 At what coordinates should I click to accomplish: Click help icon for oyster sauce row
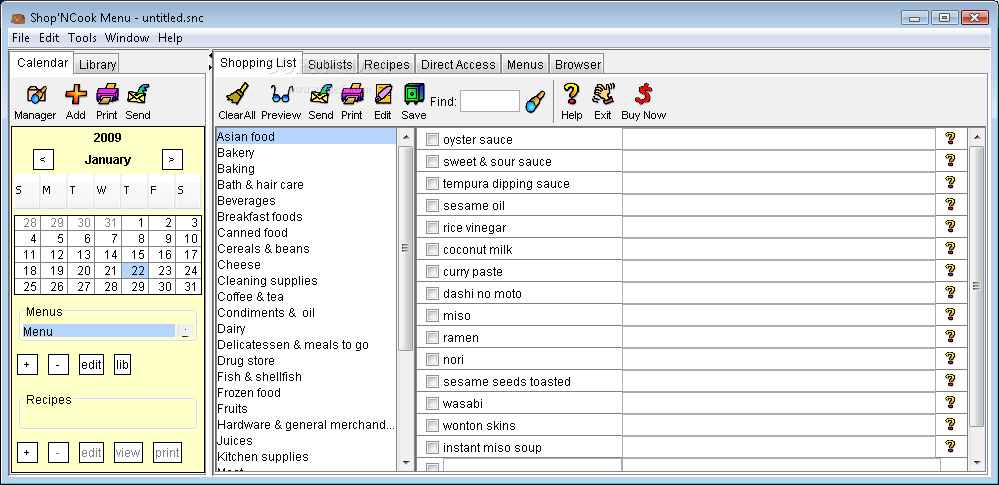(950, 138)
